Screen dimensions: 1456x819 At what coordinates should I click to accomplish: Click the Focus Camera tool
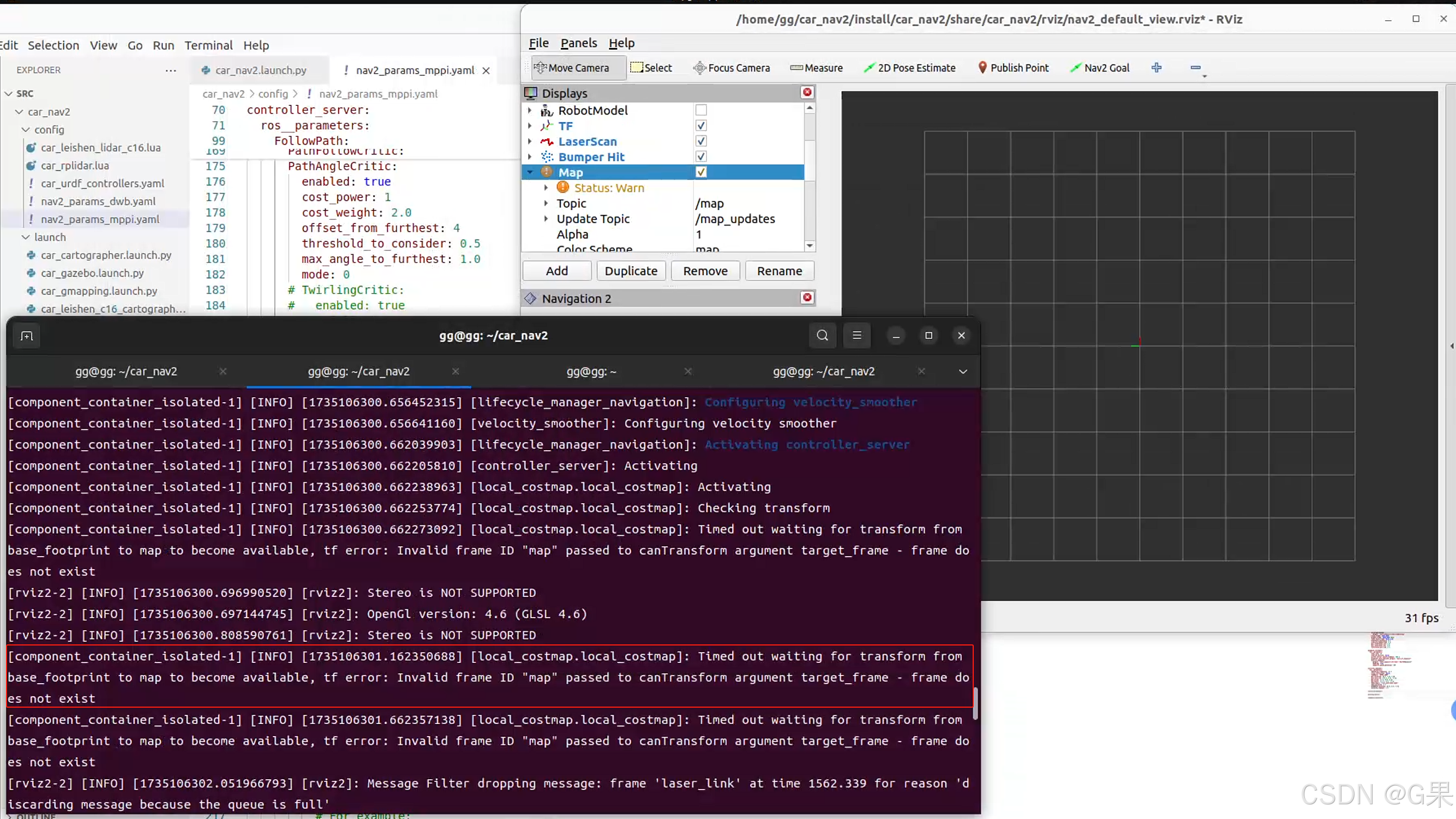(732, 68)
